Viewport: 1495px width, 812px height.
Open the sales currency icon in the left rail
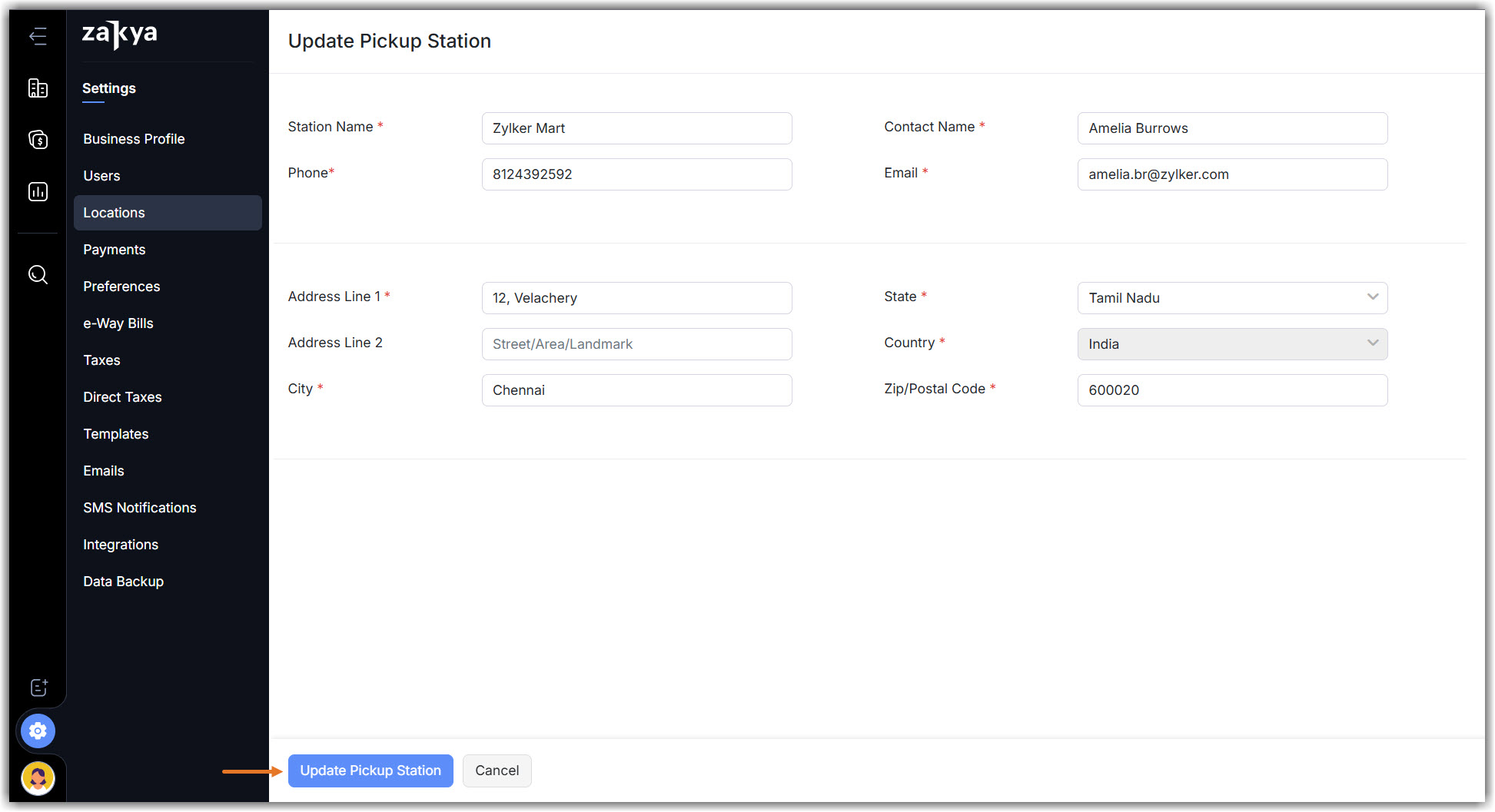pyautogui.click(x=38, y=140)
